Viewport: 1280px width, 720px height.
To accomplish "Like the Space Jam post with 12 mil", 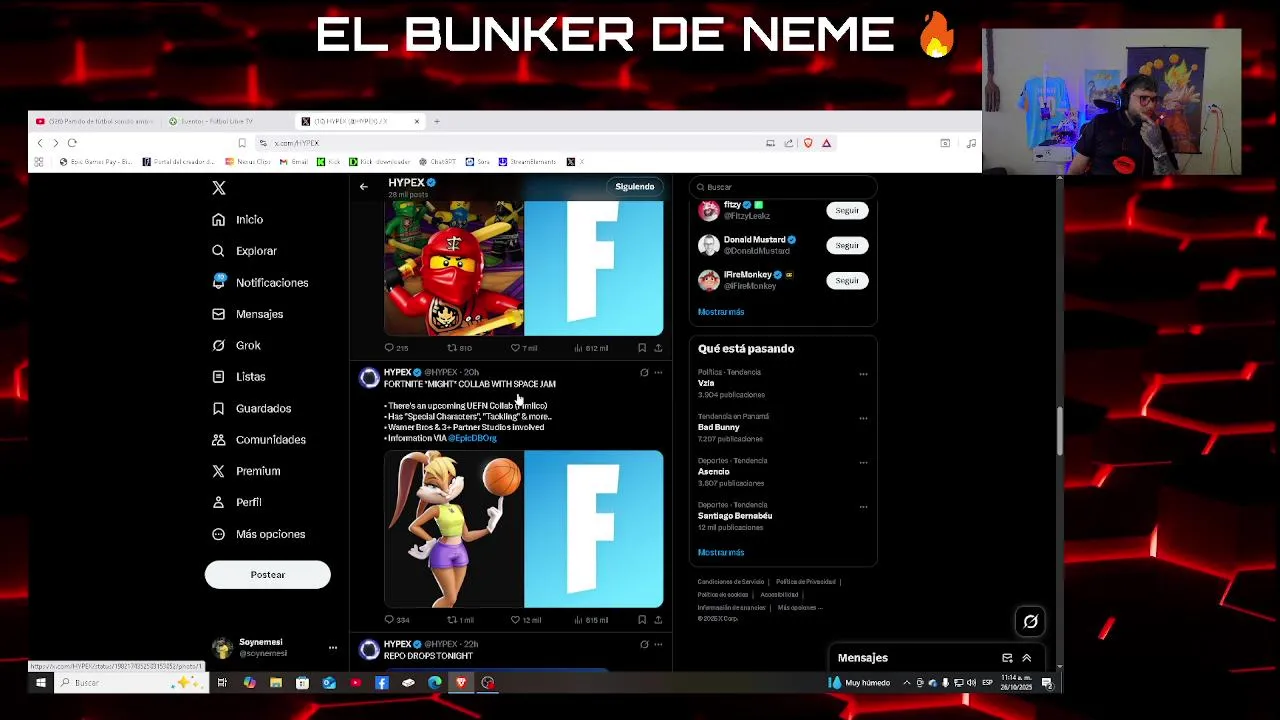I will (526, 620).
